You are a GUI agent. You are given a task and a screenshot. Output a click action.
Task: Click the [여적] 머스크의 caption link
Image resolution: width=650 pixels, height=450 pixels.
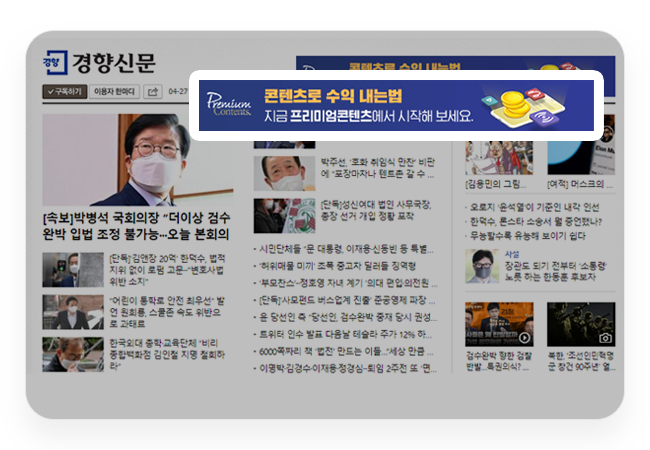tap(580, 184)
